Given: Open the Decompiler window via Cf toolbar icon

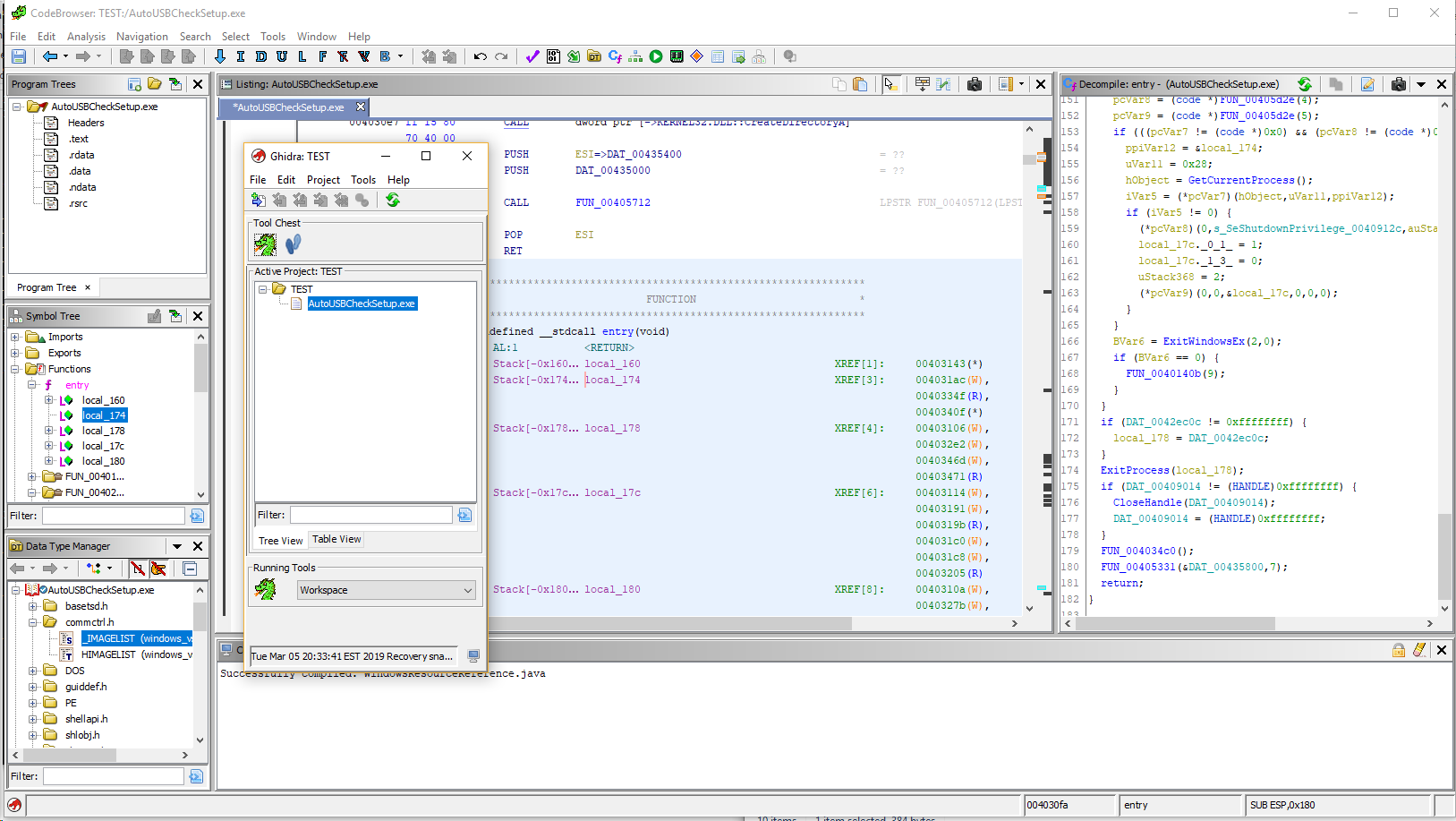Looking at the screenshot, I should [615, 56].
